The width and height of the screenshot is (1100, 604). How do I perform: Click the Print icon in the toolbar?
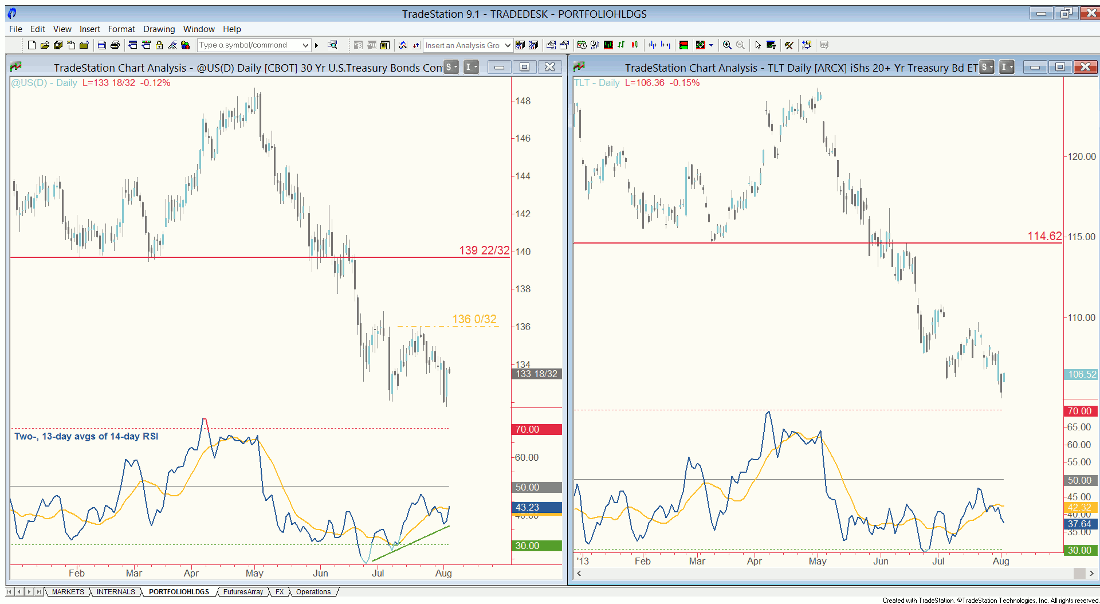point(116,45)
